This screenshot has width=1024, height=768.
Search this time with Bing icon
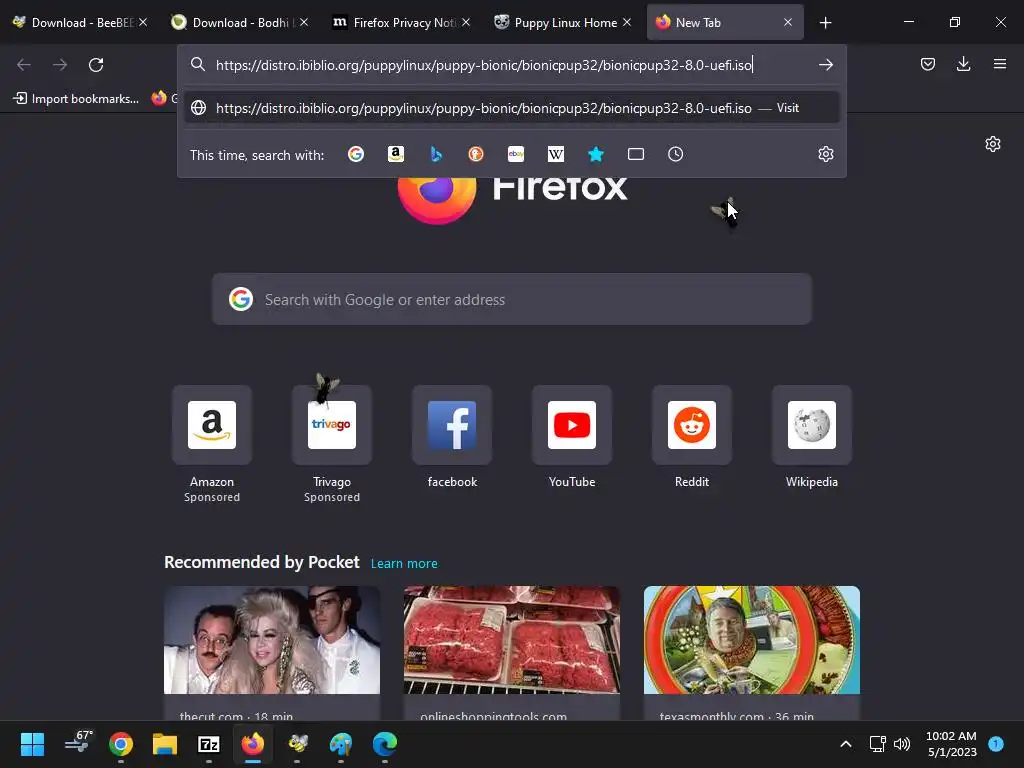coord(436,154)
